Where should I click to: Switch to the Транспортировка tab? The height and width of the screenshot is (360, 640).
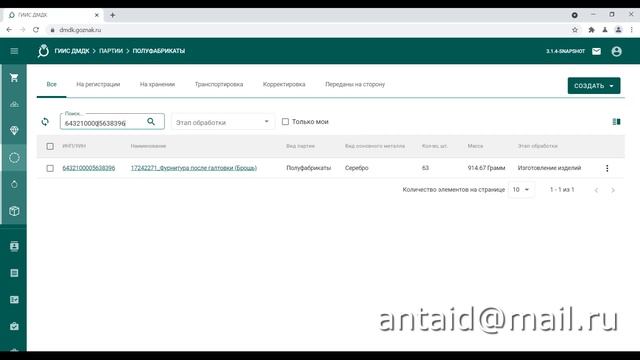click(x=219, y=84)
